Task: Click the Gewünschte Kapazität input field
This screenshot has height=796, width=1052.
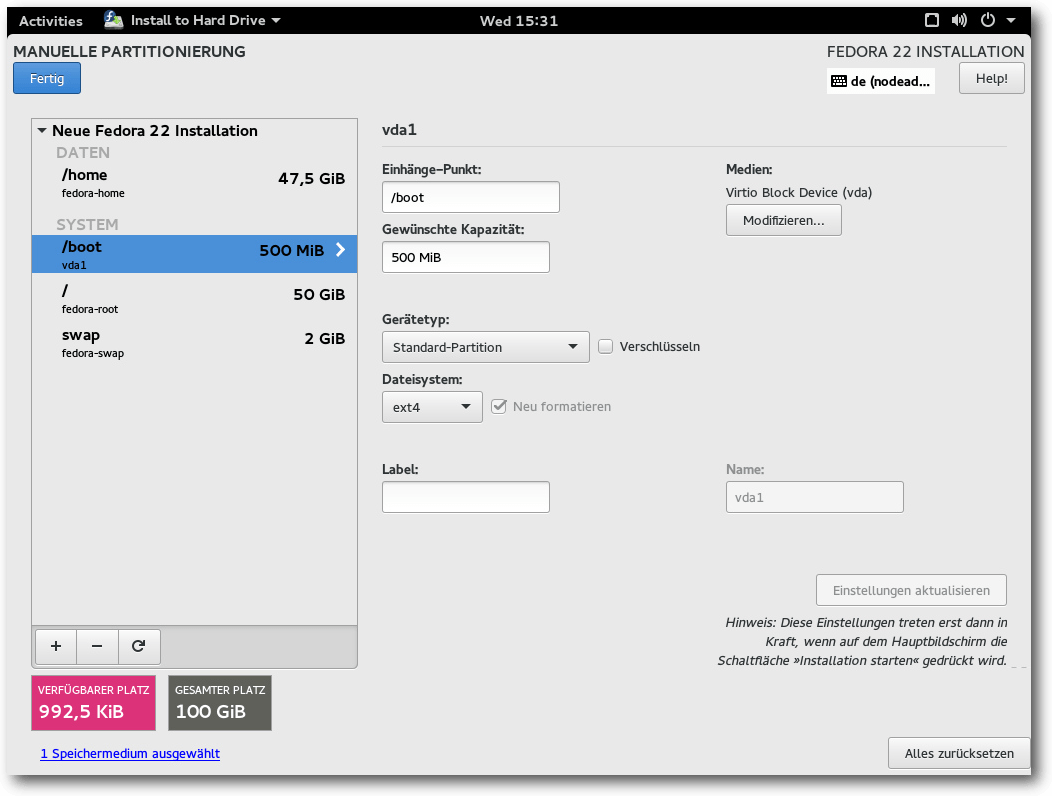Action: click(466, 257)
